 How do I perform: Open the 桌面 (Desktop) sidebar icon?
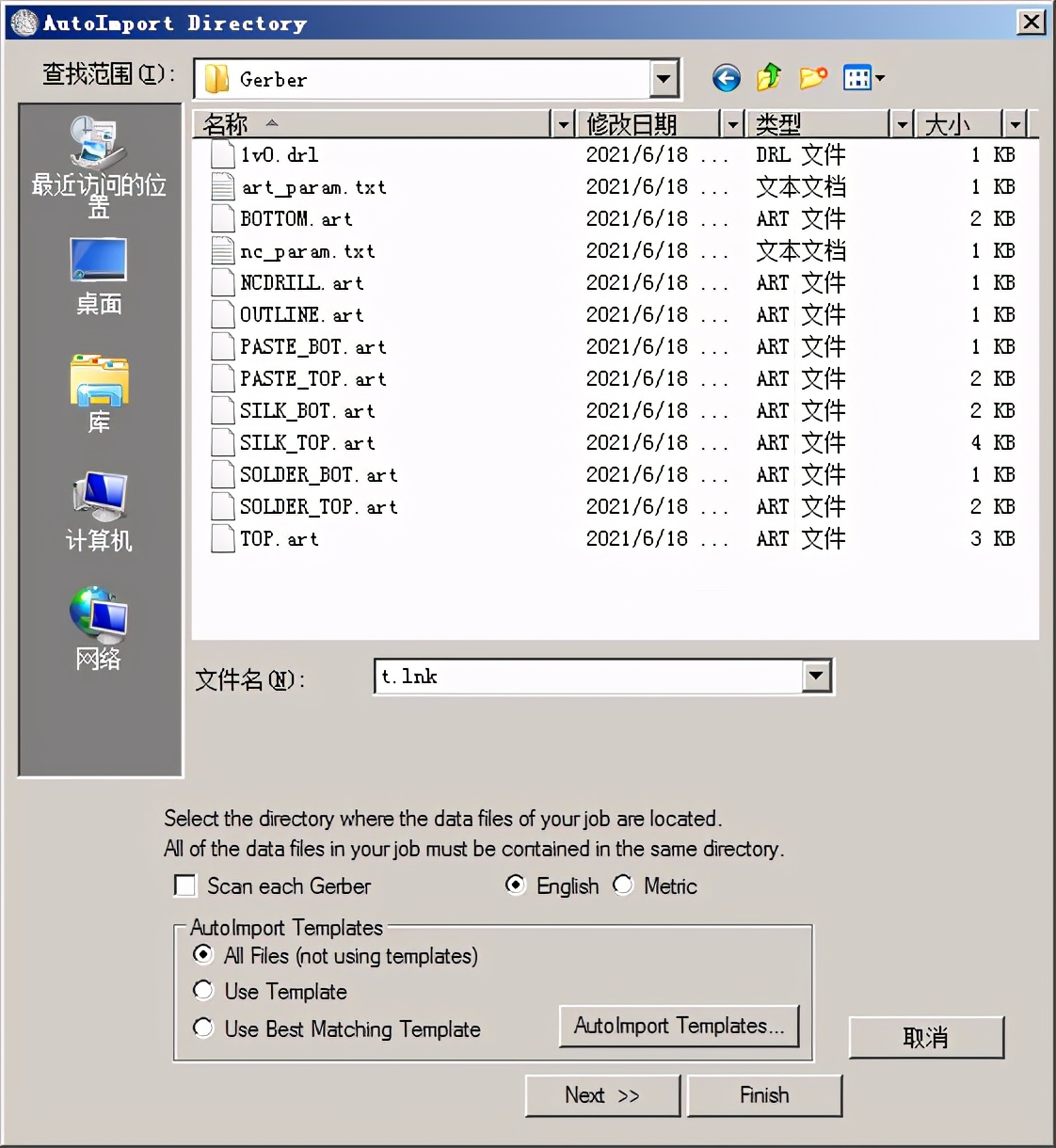tap(98, 260)
